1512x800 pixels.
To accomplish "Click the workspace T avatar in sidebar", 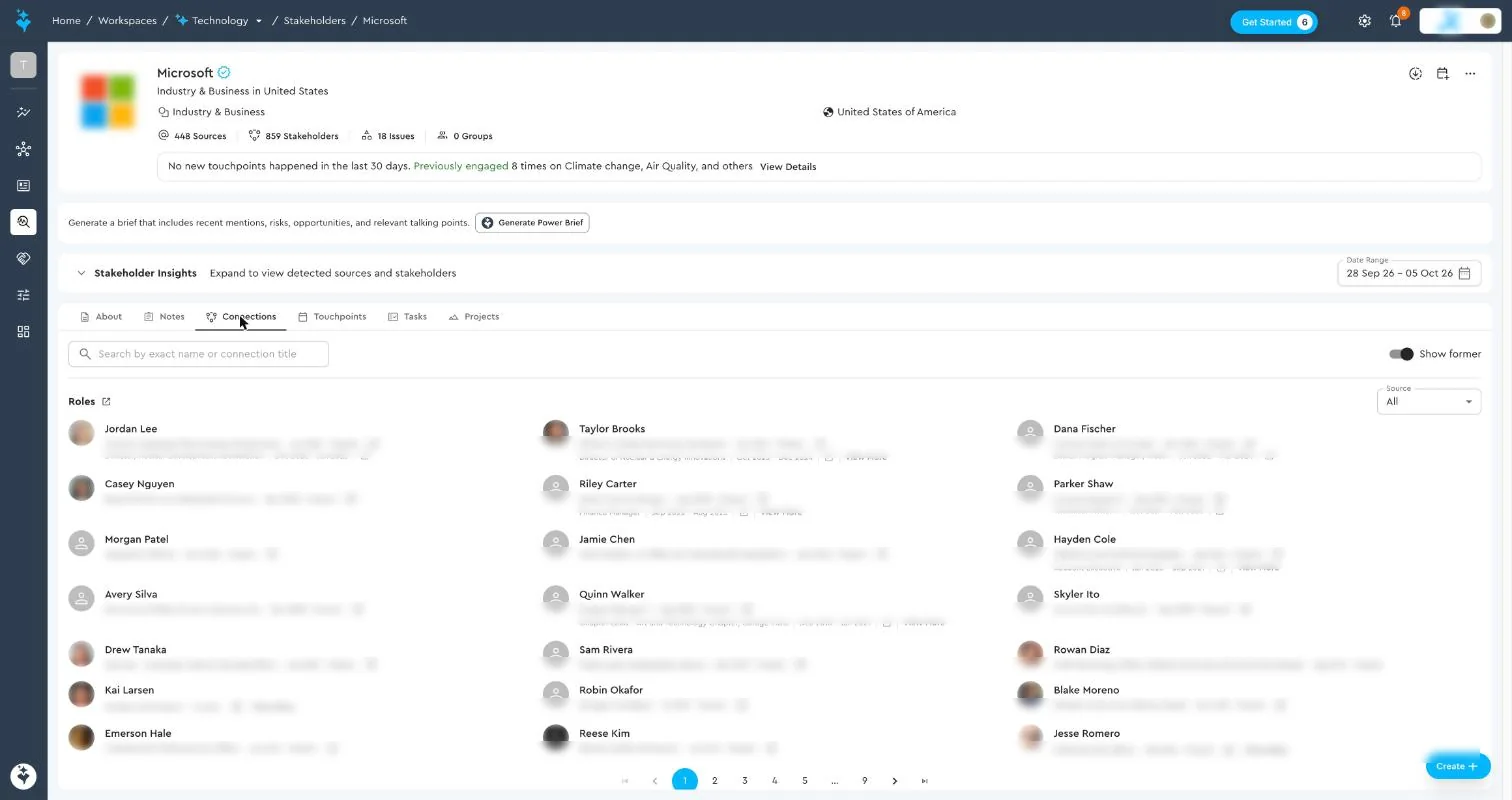I will tap(23, 65).
